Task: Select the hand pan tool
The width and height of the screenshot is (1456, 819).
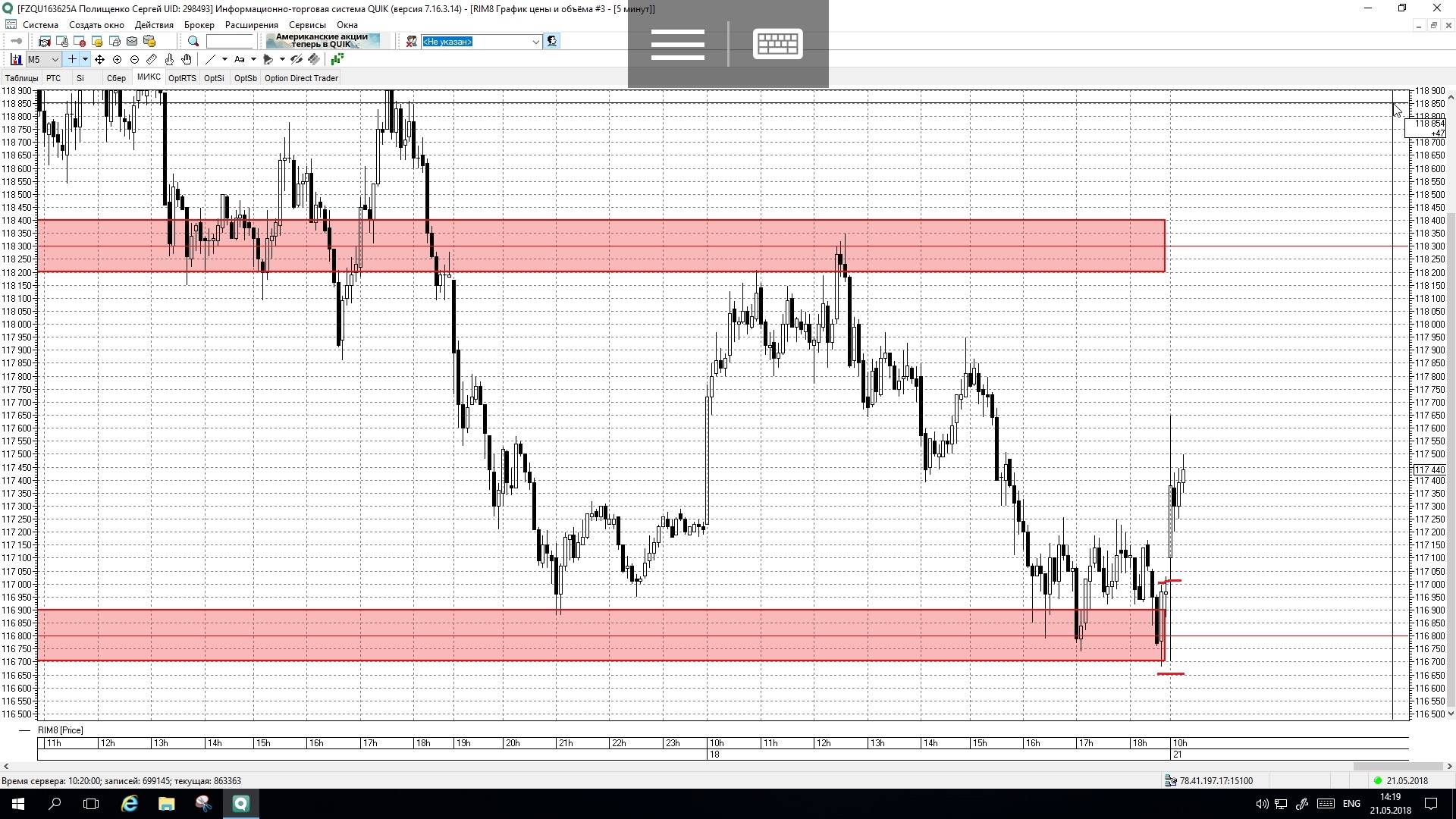Action: click(187, 59)
